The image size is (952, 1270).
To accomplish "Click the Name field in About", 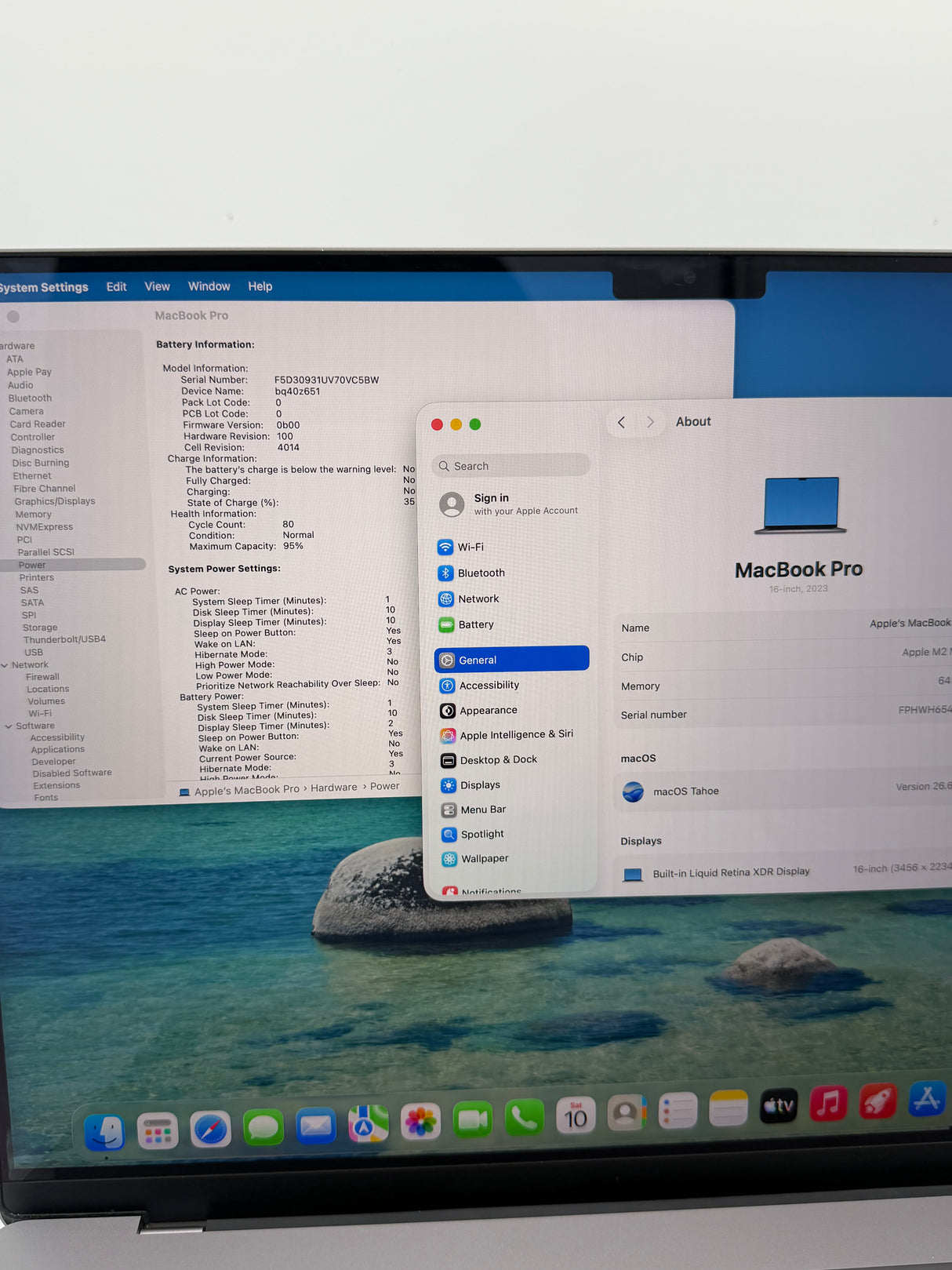I will (x=784, y=626).
